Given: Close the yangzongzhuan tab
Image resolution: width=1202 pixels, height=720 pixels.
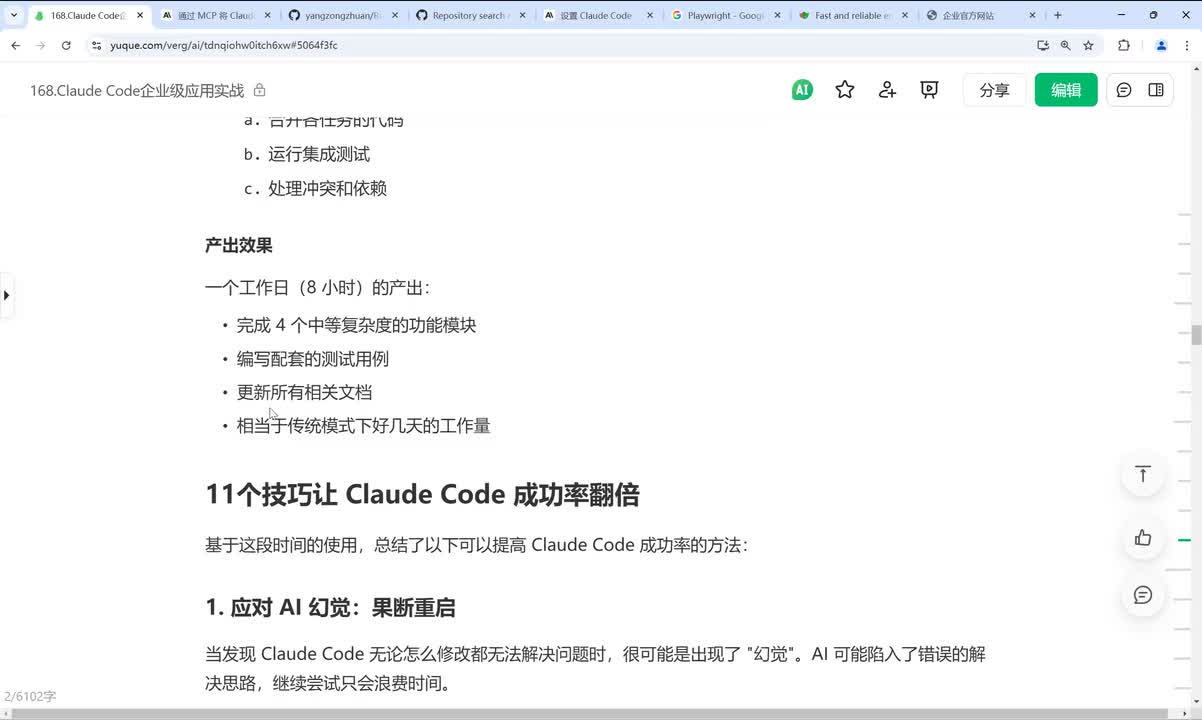Looking at the screenshot, I should 395,15.
